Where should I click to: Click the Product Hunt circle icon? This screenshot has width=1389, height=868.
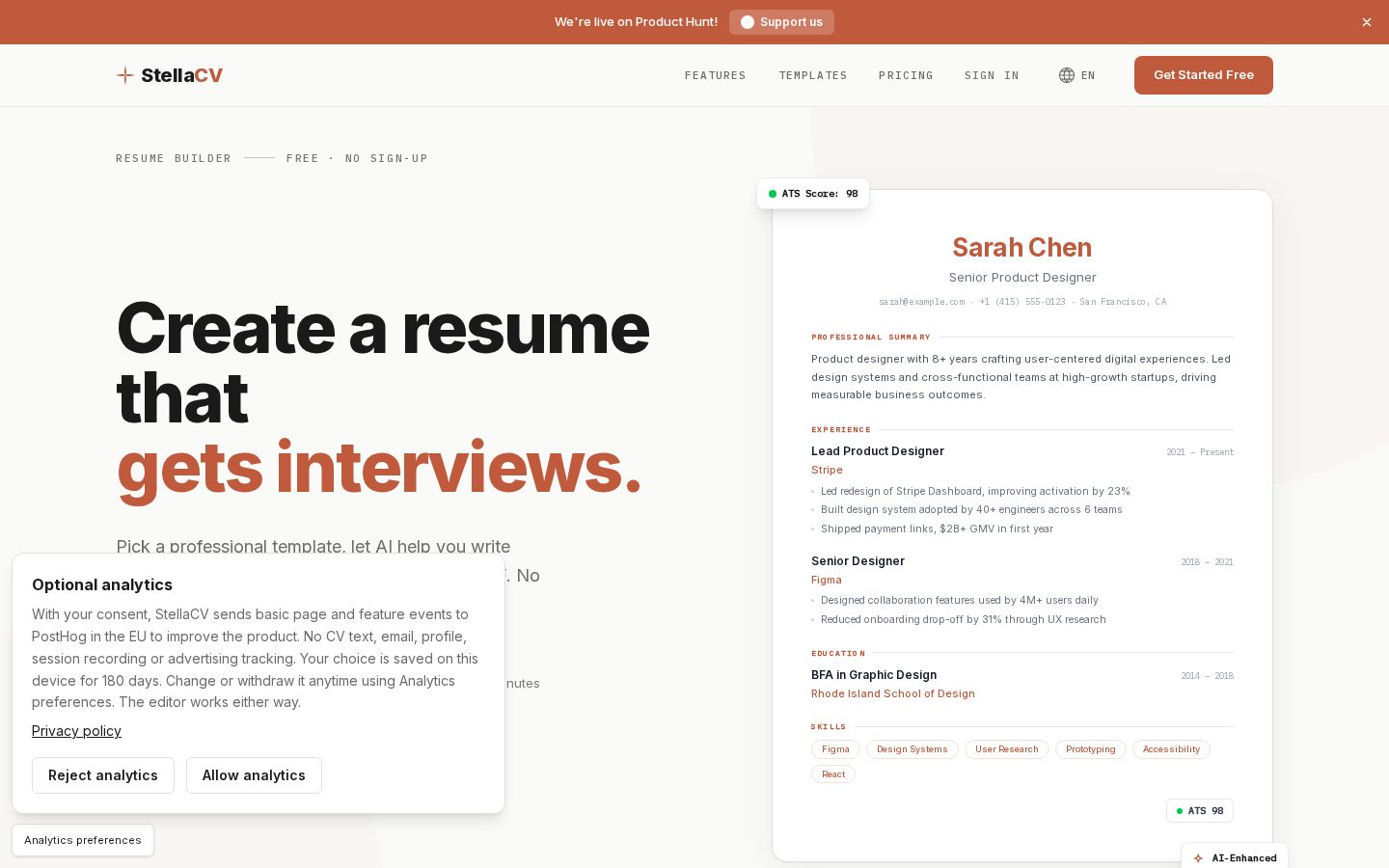(x=748, y=22)
